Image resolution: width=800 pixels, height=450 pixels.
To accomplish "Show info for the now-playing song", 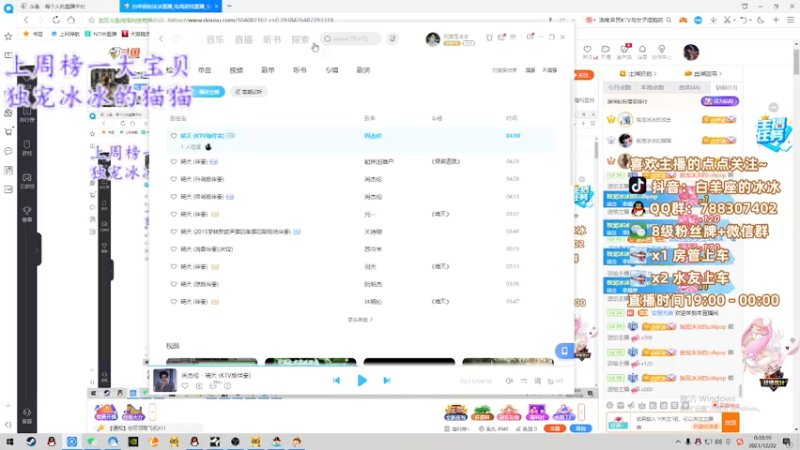I will 227,386.
